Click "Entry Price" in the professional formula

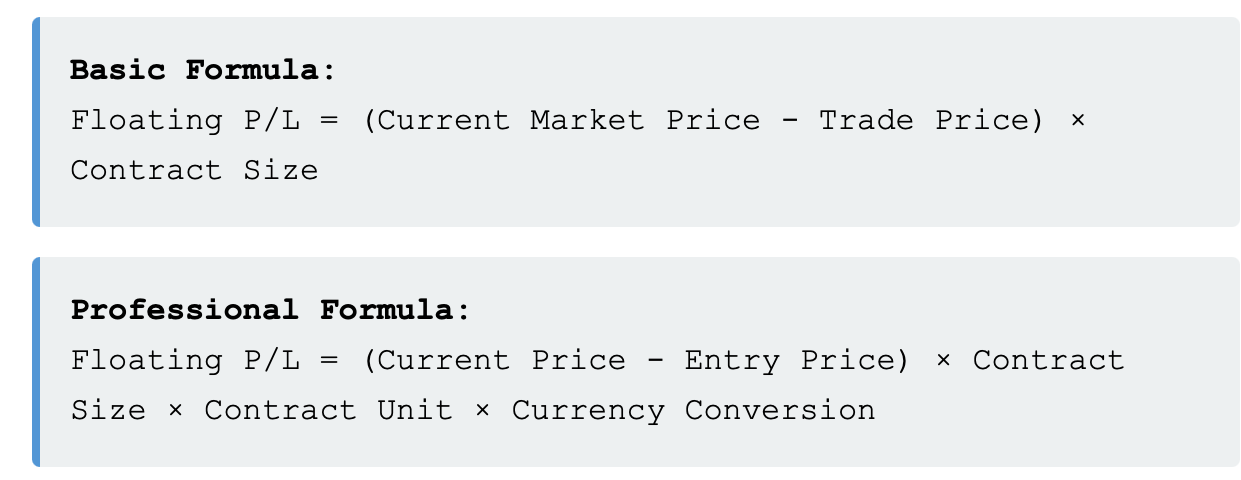click(790, 360)
